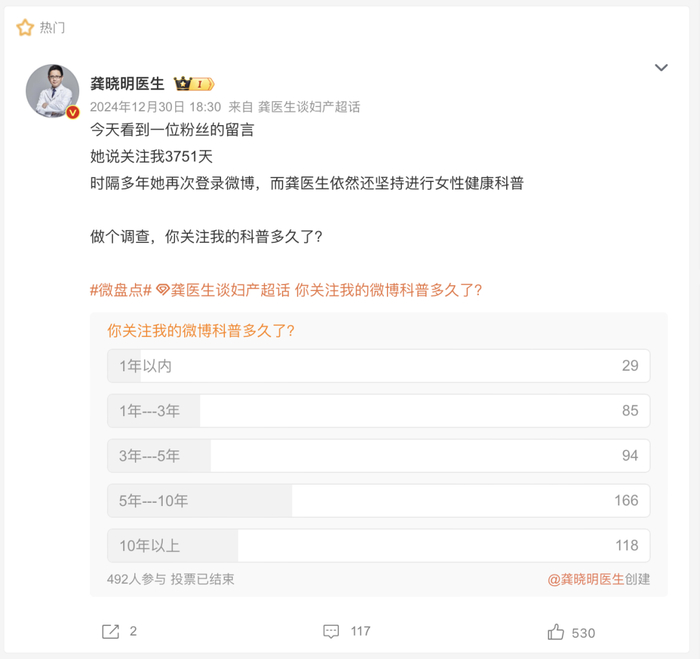Choose the 5年---10年 poll bar
The height and width of the screenshot is (659, 700).
click(x=378, y=501)
